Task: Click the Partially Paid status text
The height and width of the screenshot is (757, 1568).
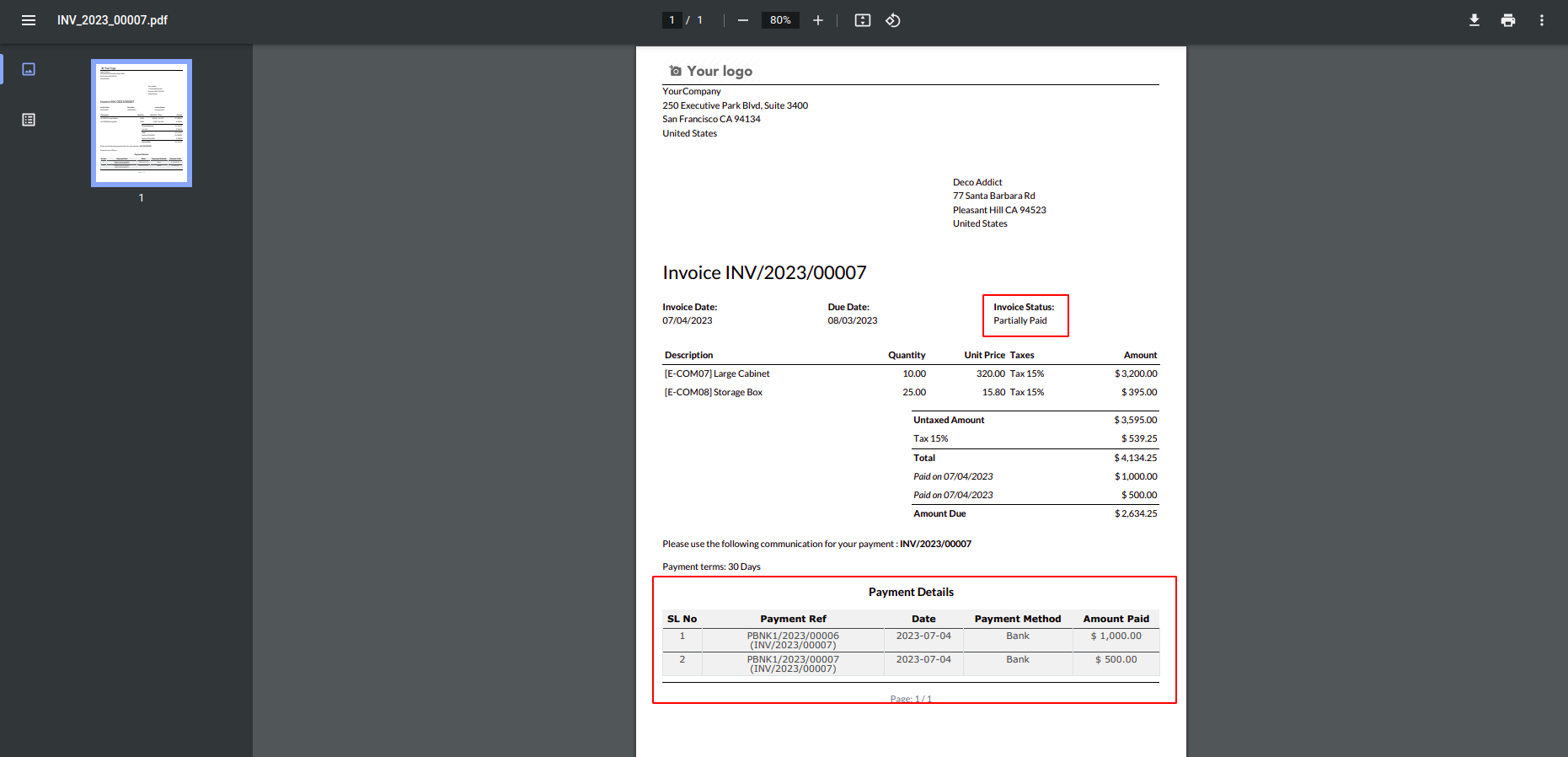Action: 1020,321
